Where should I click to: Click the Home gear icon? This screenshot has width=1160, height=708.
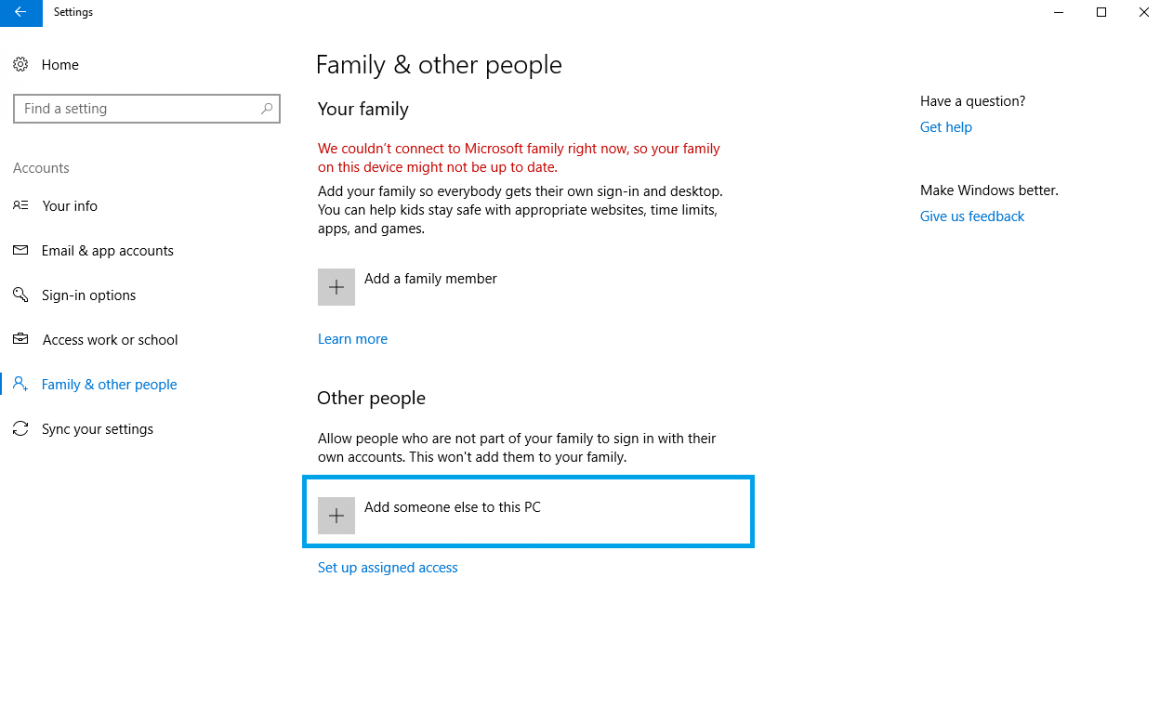[x=21, y=64]
